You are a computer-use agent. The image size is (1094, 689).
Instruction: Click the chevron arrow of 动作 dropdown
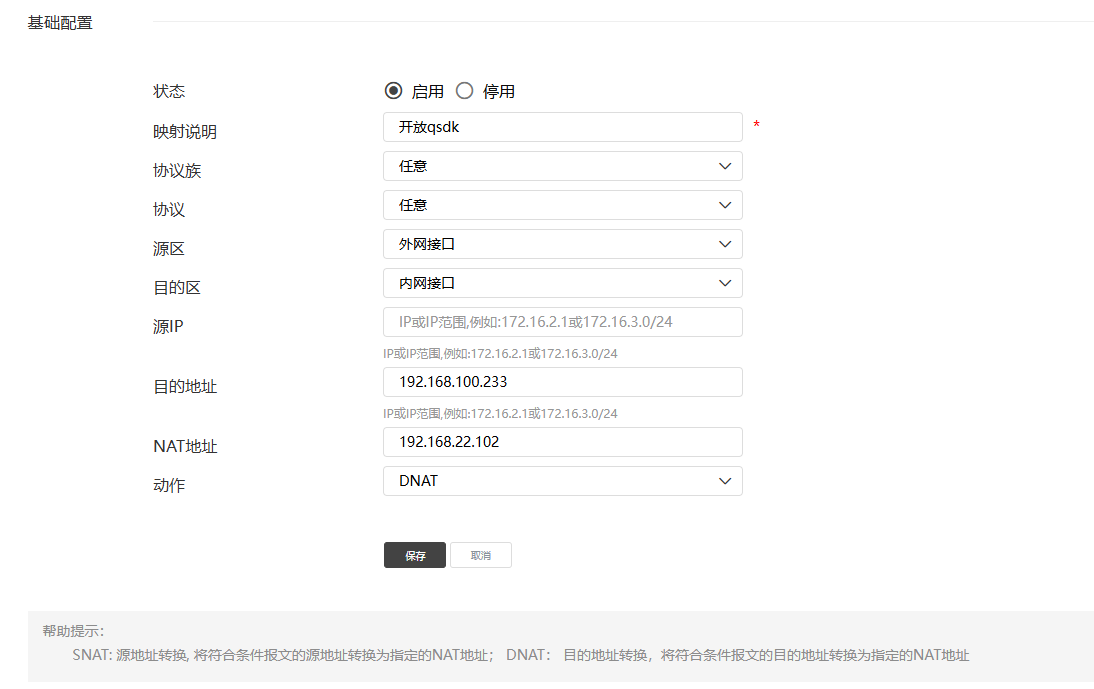(x=725, y=481)
